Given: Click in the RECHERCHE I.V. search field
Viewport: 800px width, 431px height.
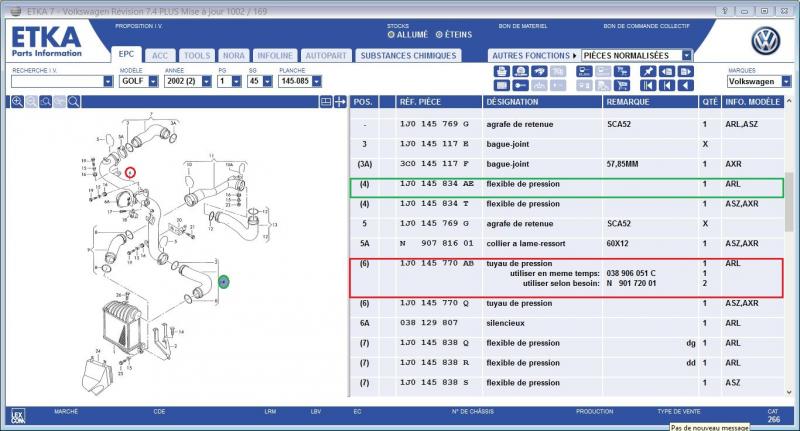Looking at the screenshot, I should coord(57,81).
